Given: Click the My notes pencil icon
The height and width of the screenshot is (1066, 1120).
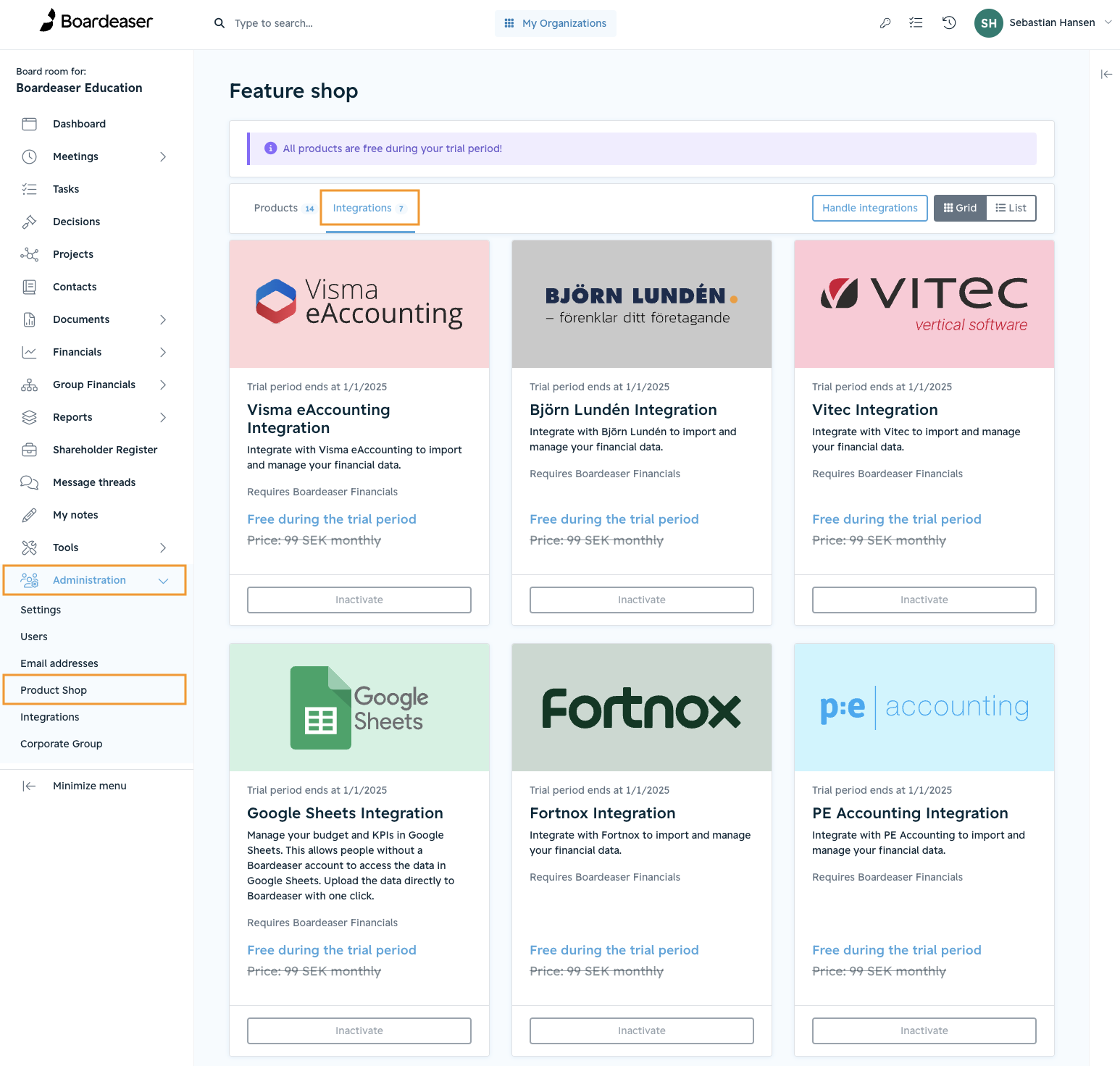Looking at the screenshot, I should point(29,515).
